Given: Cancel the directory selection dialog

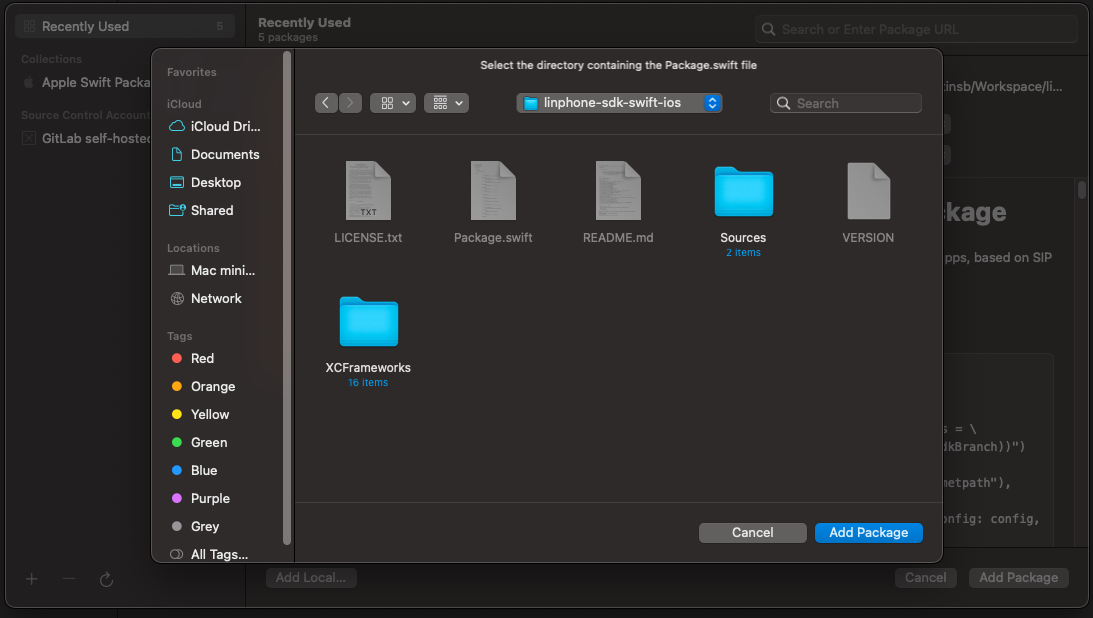Looking at the screenshot, I should (752, 533).
